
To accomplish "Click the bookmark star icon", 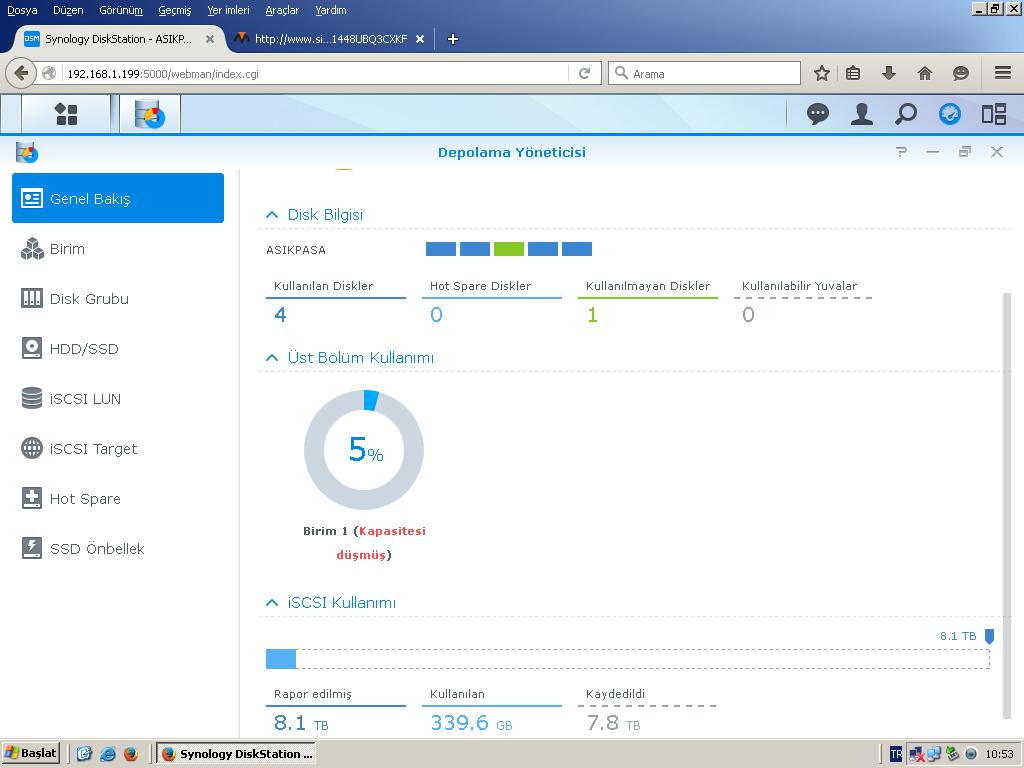I will (821, 73).
